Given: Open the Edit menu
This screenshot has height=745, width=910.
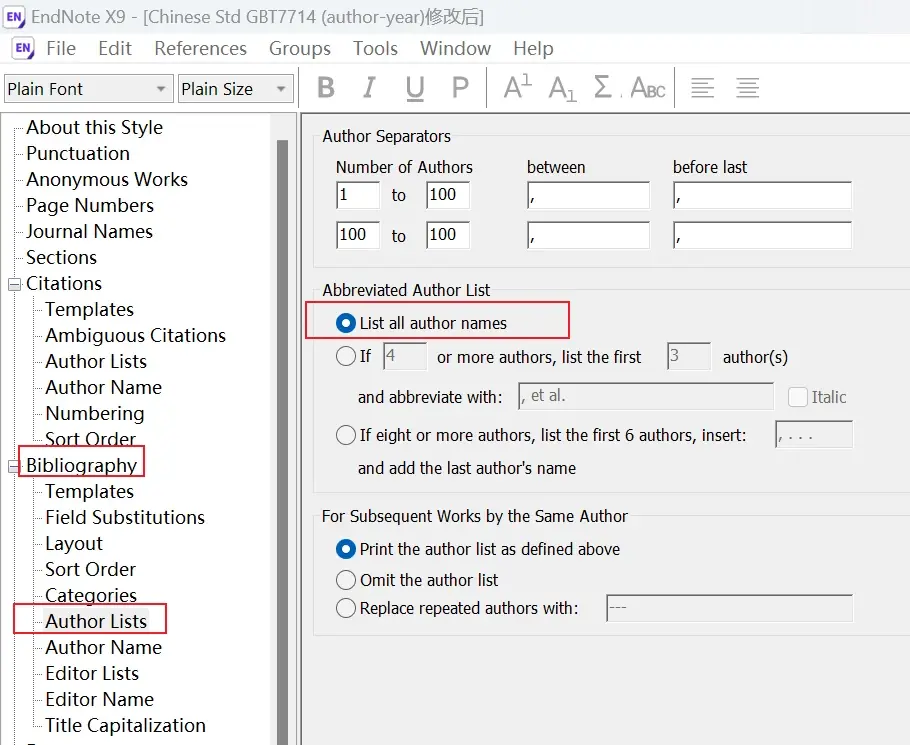Looking at the screenshot, I should pyautogui.click(x=115, y=48).
